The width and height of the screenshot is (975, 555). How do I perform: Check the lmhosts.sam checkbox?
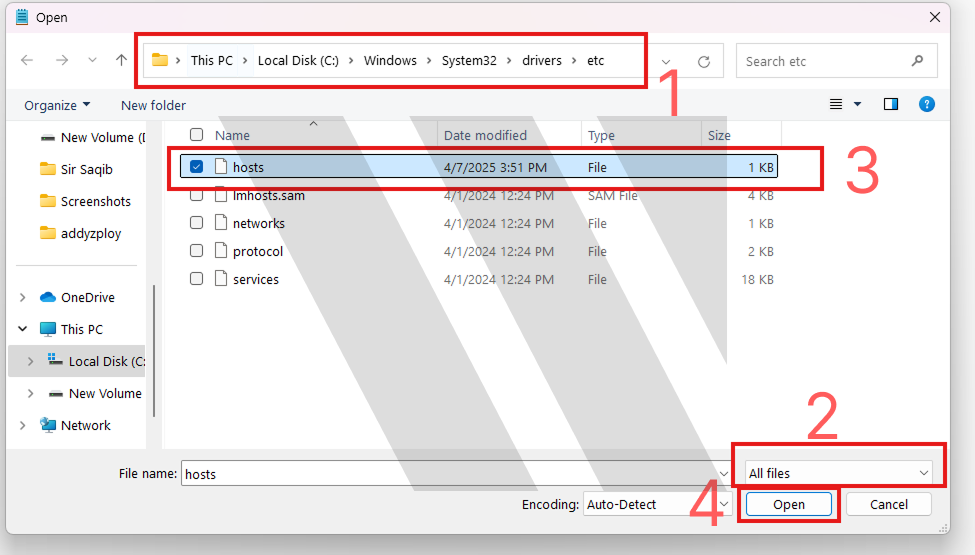(x=196, y=196)
